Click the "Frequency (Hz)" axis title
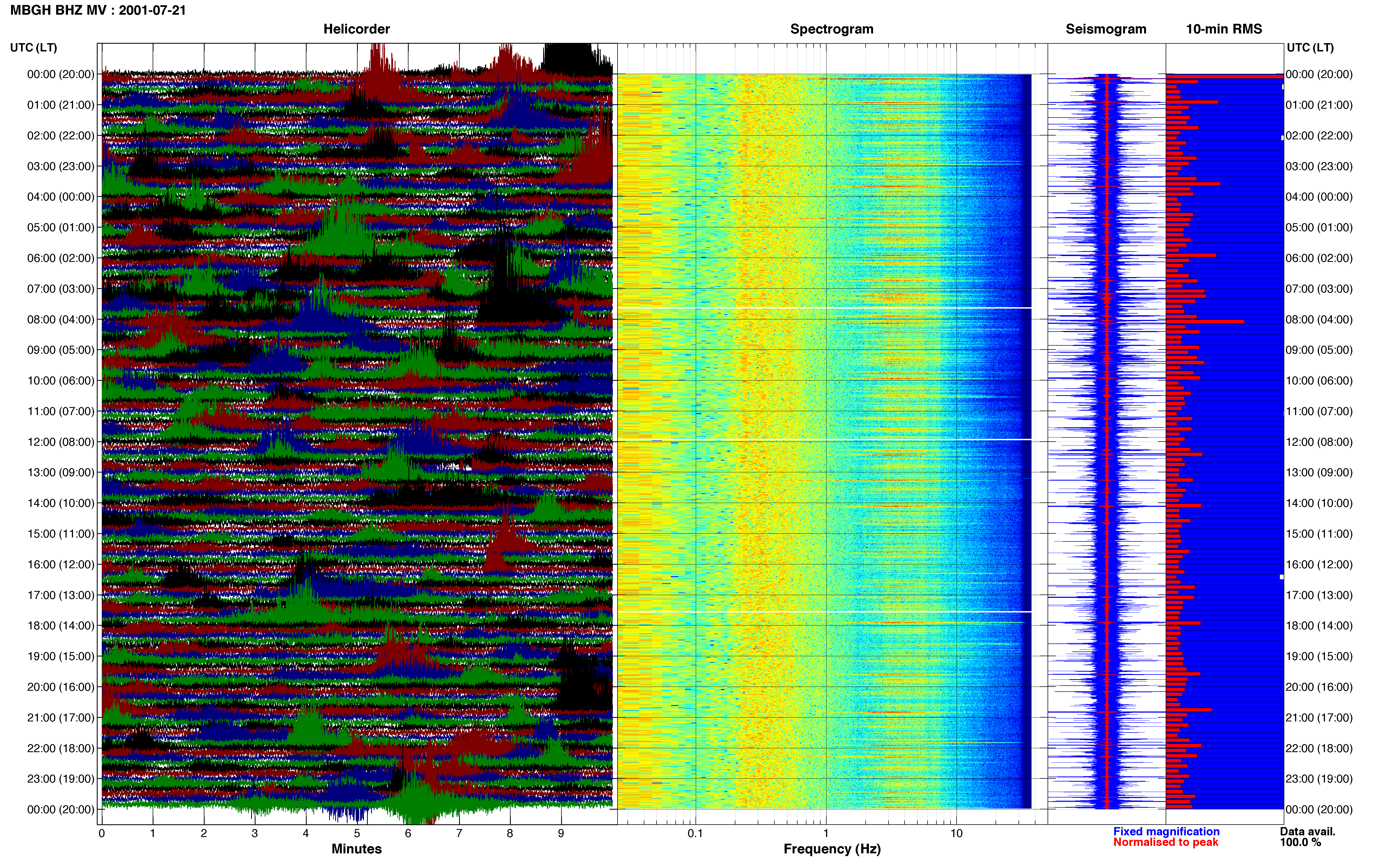Image resolution: width=1388 pixels, height=868 pixels. [832, 849]
